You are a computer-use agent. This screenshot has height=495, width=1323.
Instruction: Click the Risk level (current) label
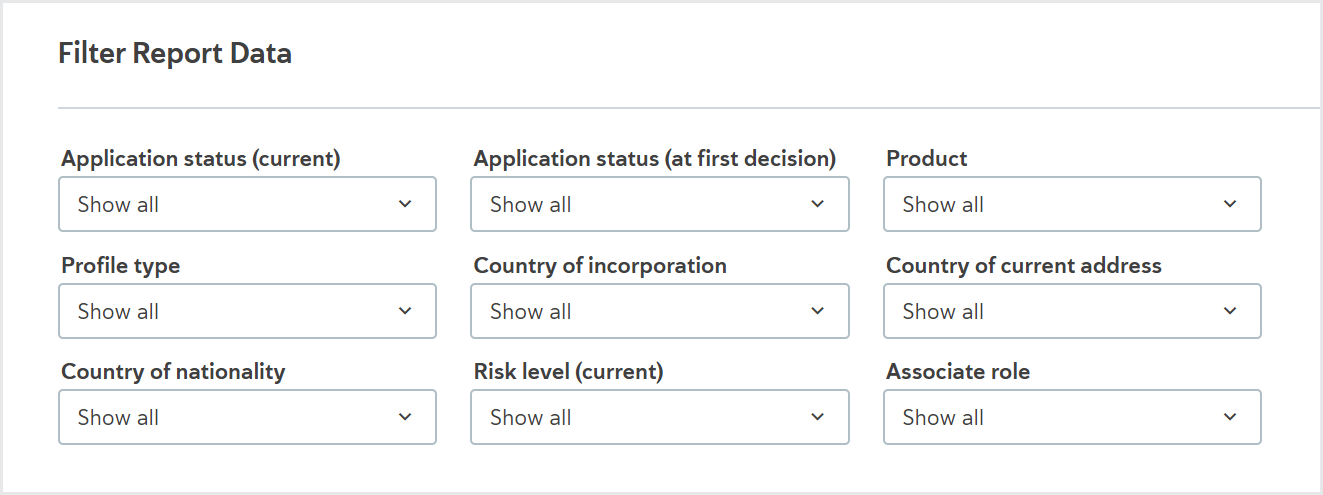point(569,372)
